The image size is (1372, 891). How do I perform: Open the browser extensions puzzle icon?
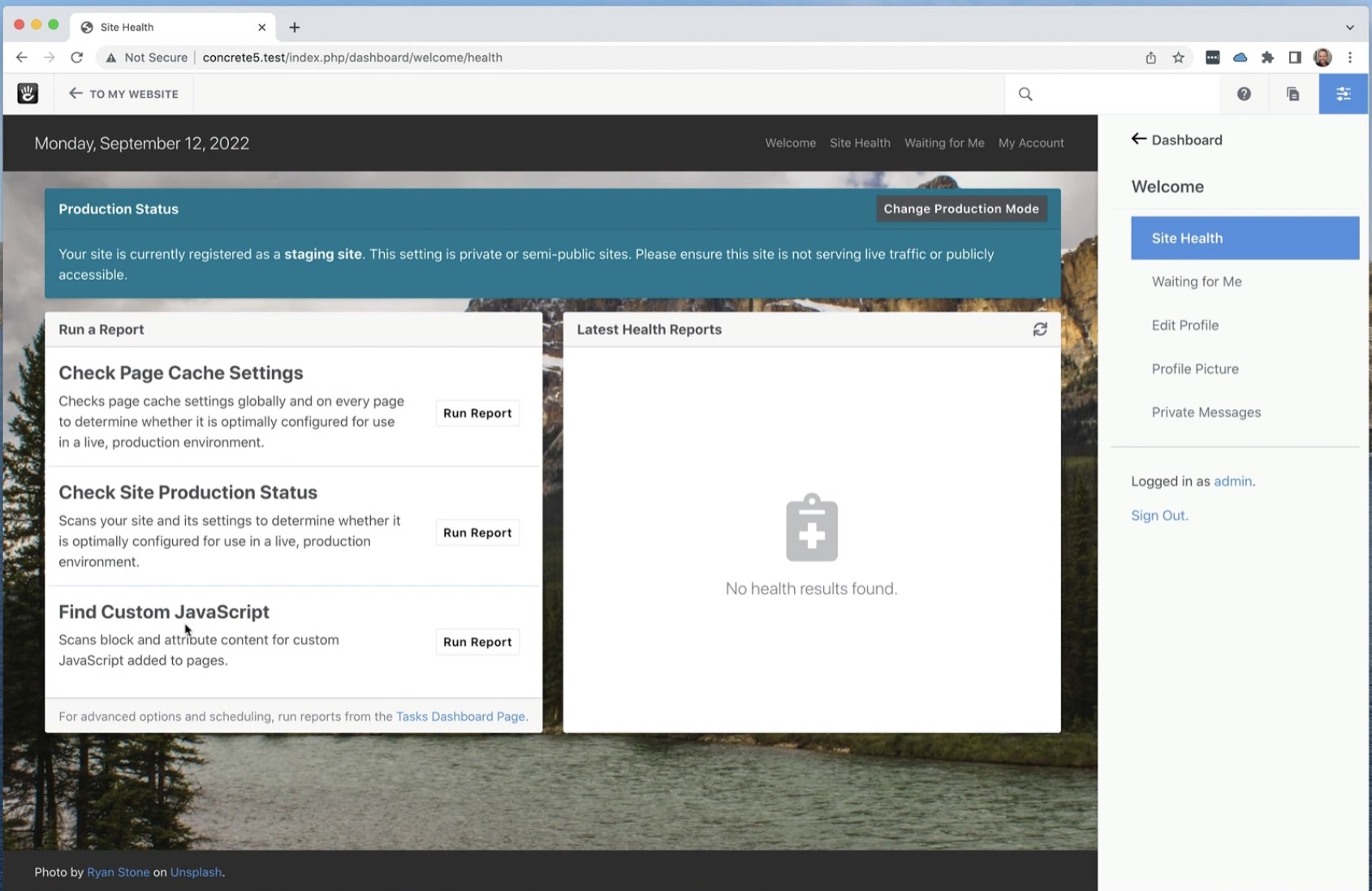pyautogui.click(x=1267, y=58)
